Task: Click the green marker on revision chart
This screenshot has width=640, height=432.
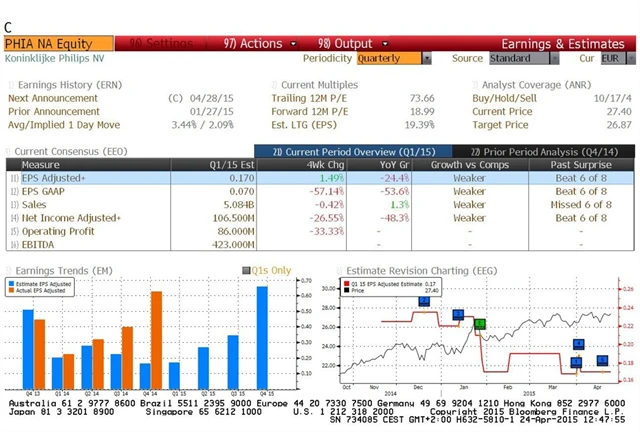Action: pyautogui.click(x=480, y=324)
